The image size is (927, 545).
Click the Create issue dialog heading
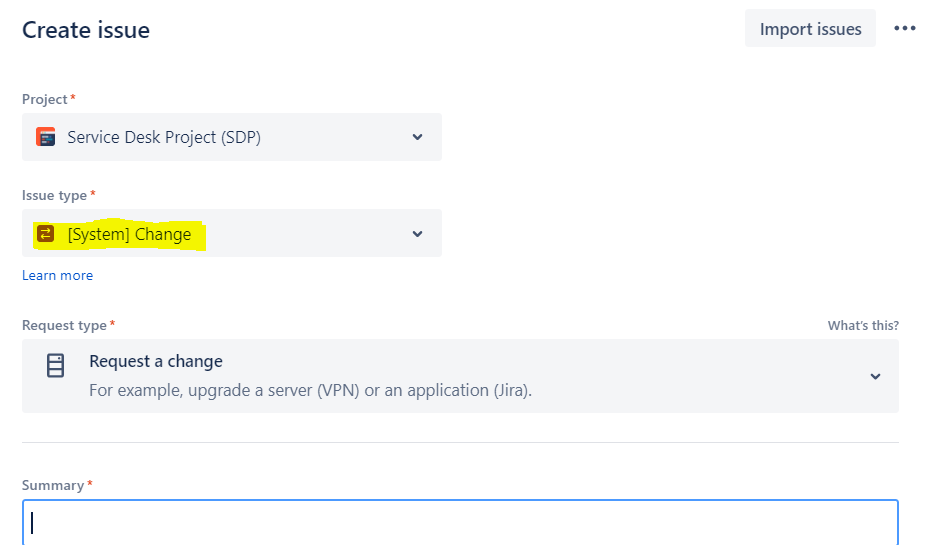point(86,30)
